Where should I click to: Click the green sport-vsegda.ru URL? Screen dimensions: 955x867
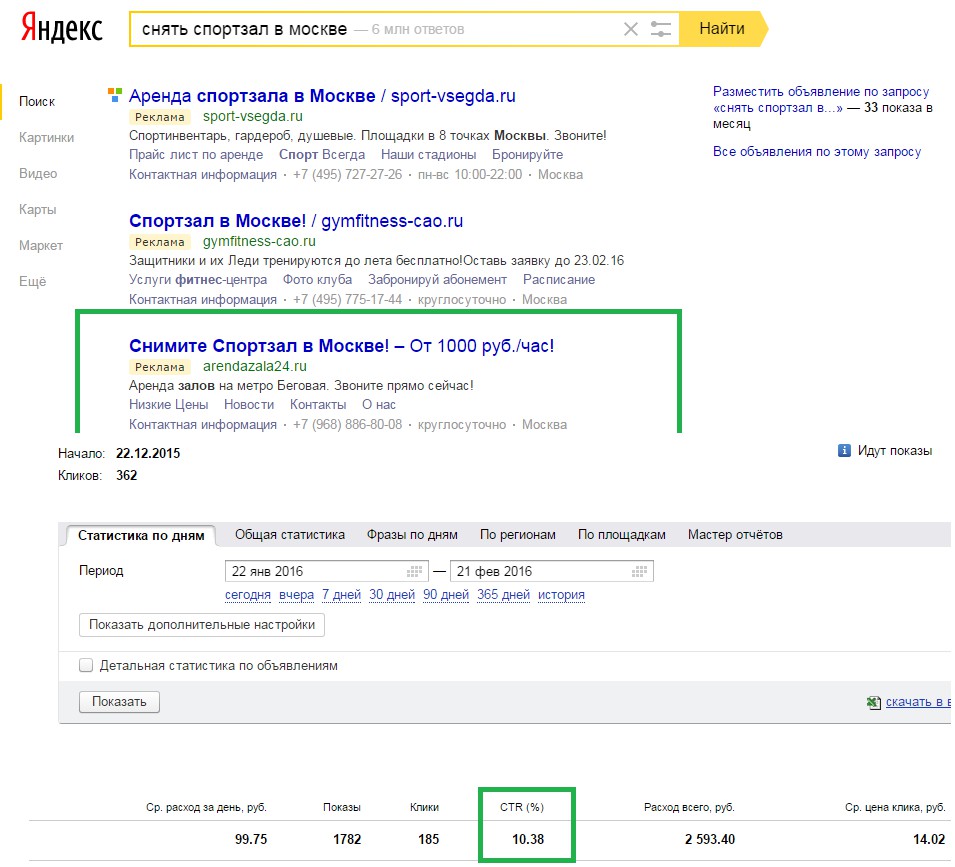(x=253, y=116)
